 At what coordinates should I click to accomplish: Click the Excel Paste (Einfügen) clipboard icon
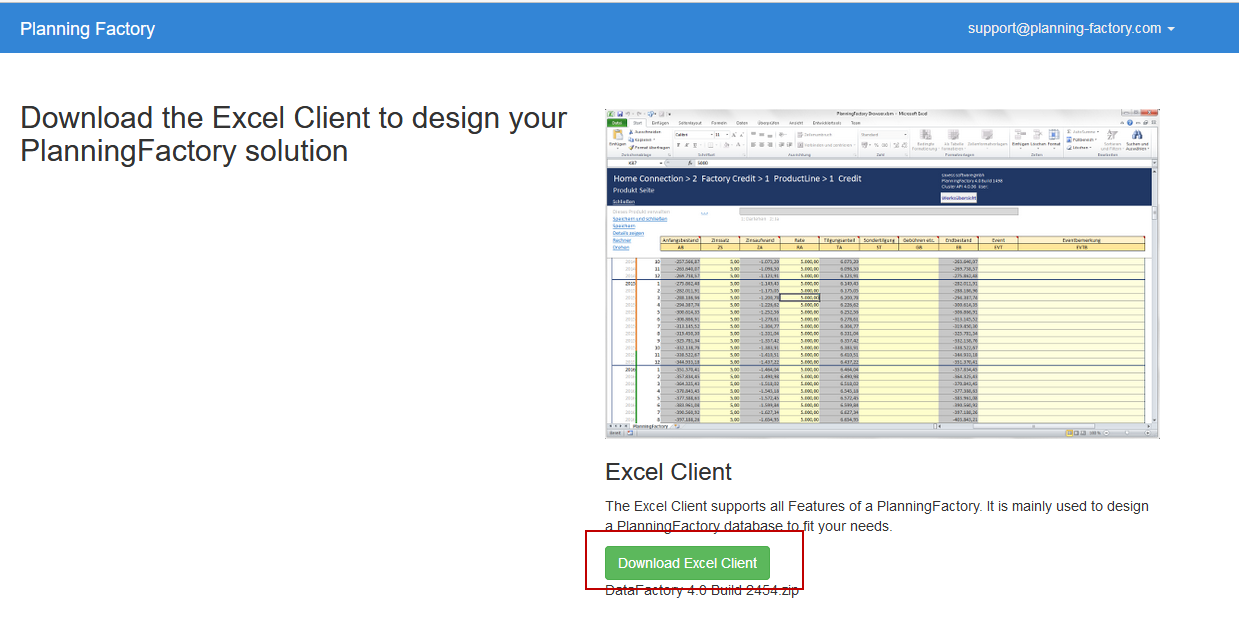[x=617, y=137]
